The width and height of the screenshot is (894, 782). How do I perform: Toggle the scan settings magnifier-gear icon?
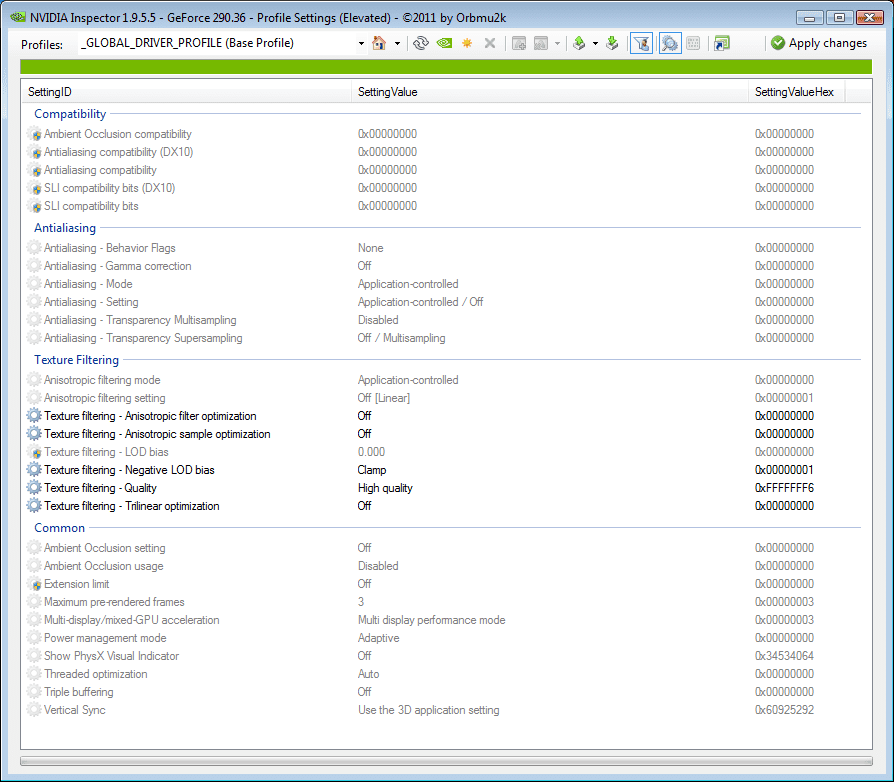(670, 43)
